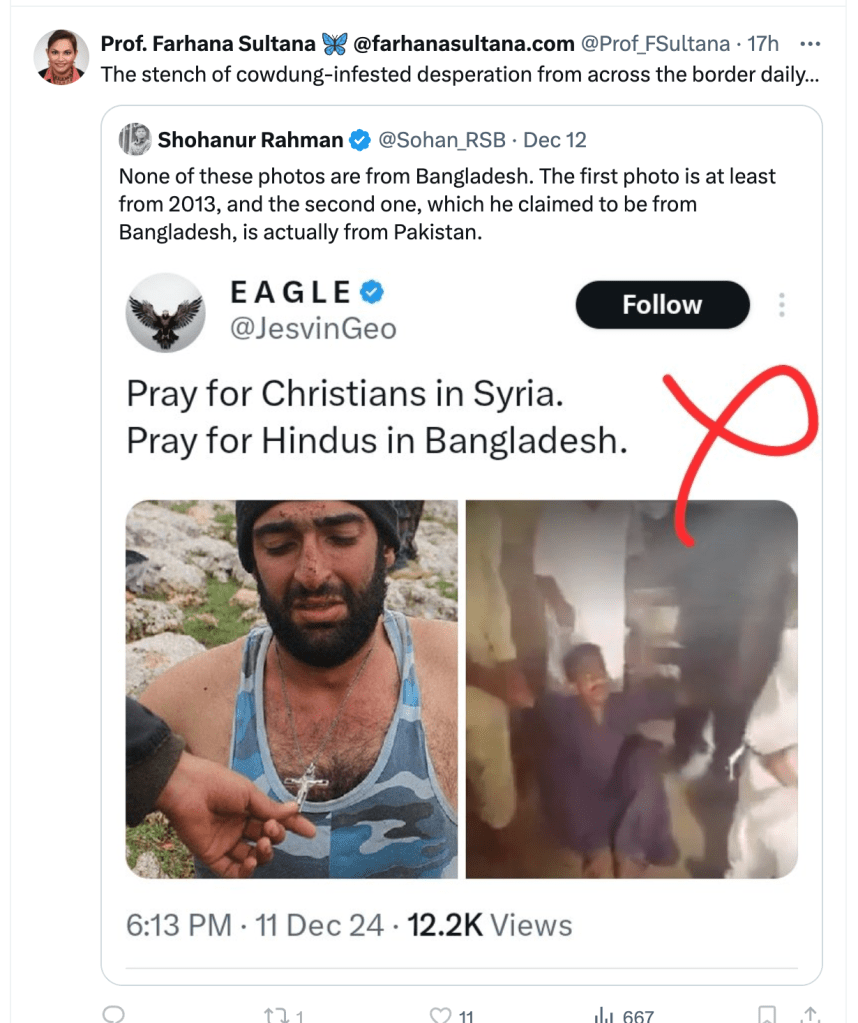Viewport: 858px width, 1023px height.
Task: Click the share upload arrow icon
Action: [x=811, y=1015]
